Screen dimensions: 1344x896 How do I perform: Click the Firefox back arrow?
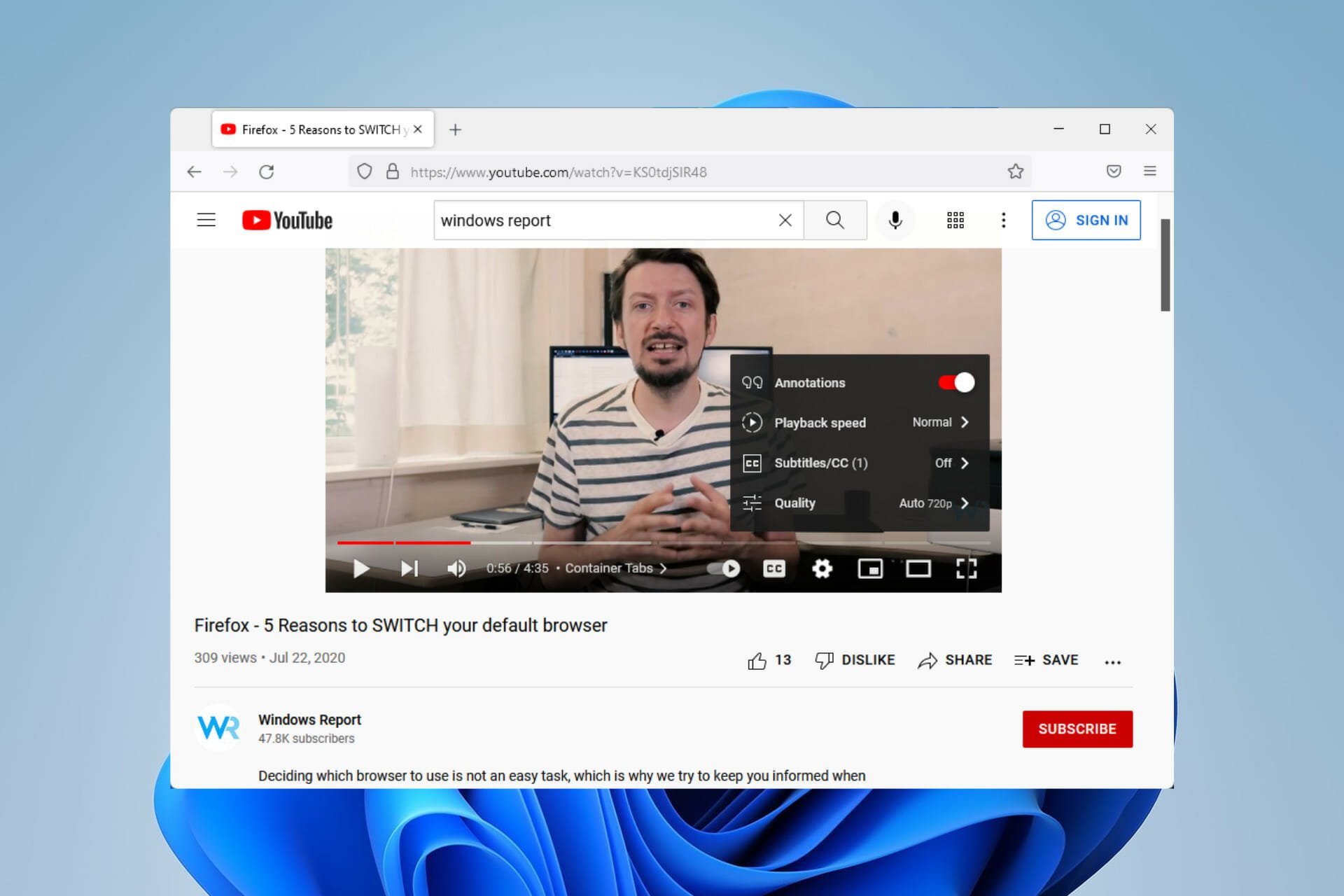pos(194,171)
